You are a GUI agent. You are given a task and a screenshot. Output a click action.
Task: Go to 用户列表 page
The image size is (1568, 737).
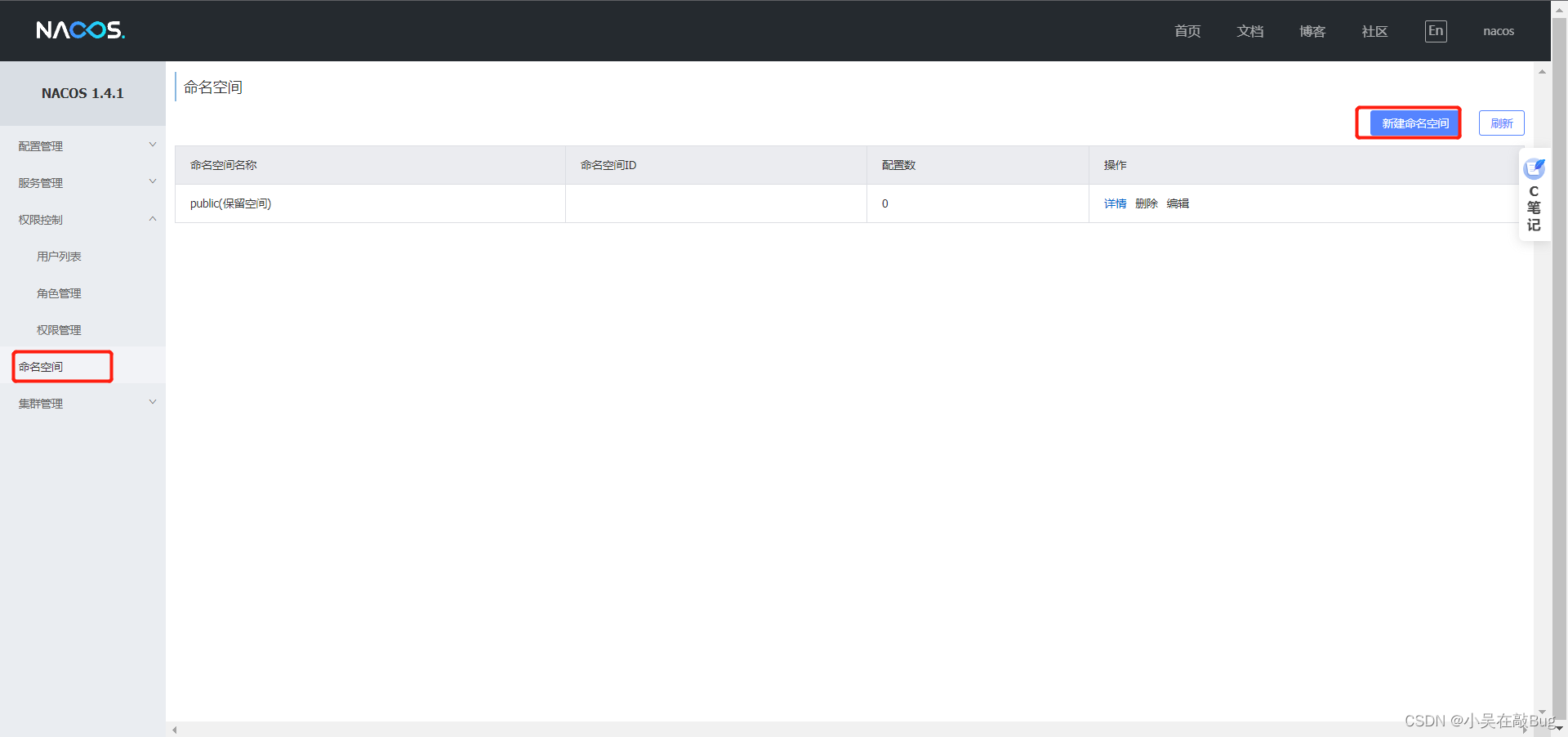coord(59,257)
